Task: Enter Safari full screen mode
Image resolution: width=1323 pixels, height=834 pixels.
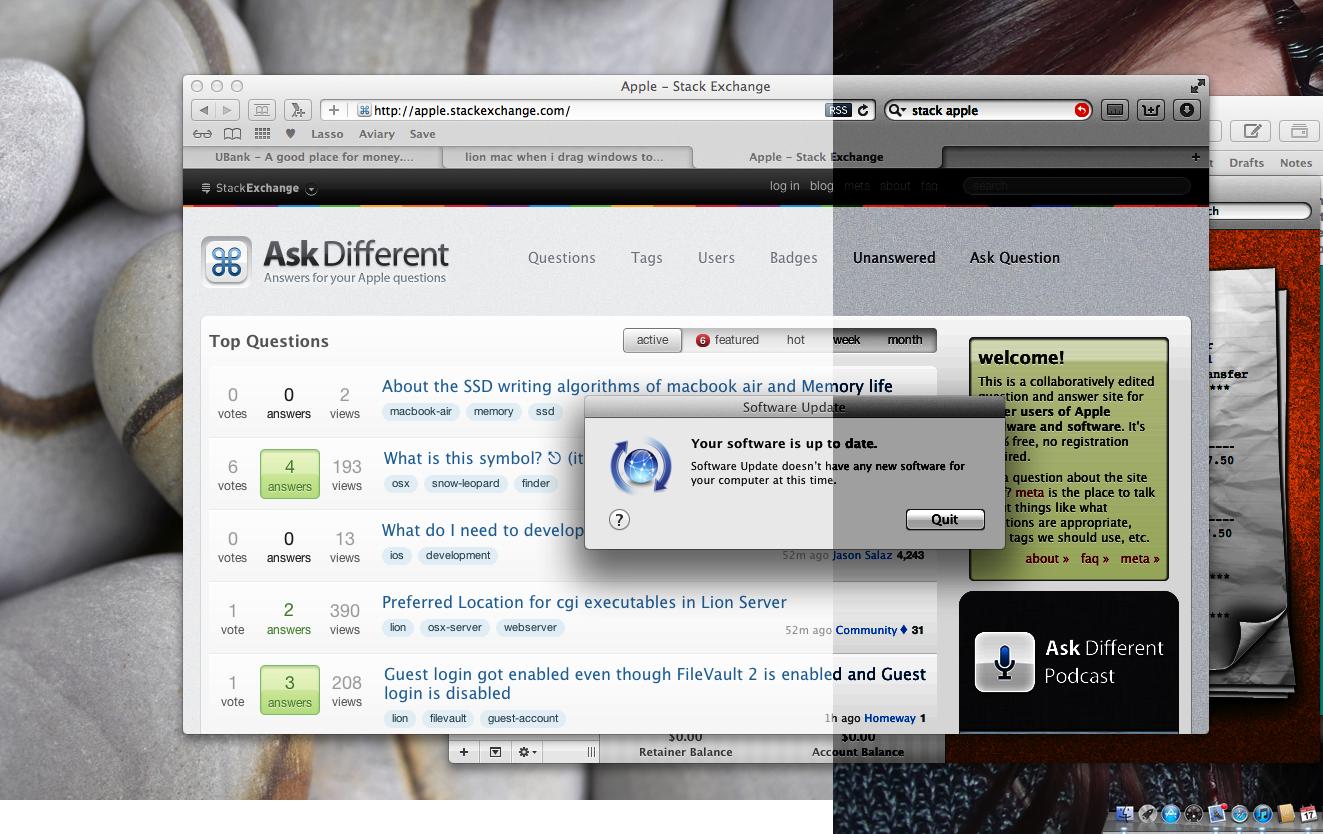Action: (x=1197, y=86)
